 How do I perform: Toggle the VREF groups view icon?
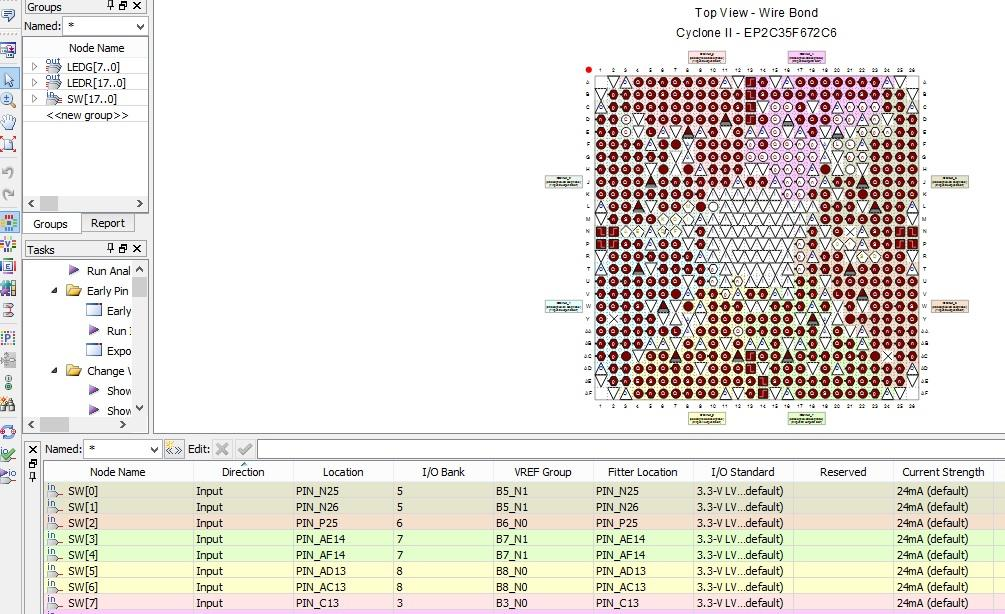pos(8,244)
